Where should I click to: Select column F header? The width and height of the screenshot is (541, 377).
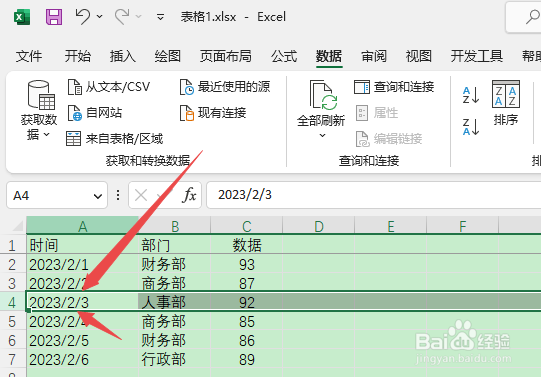[463, 226]
